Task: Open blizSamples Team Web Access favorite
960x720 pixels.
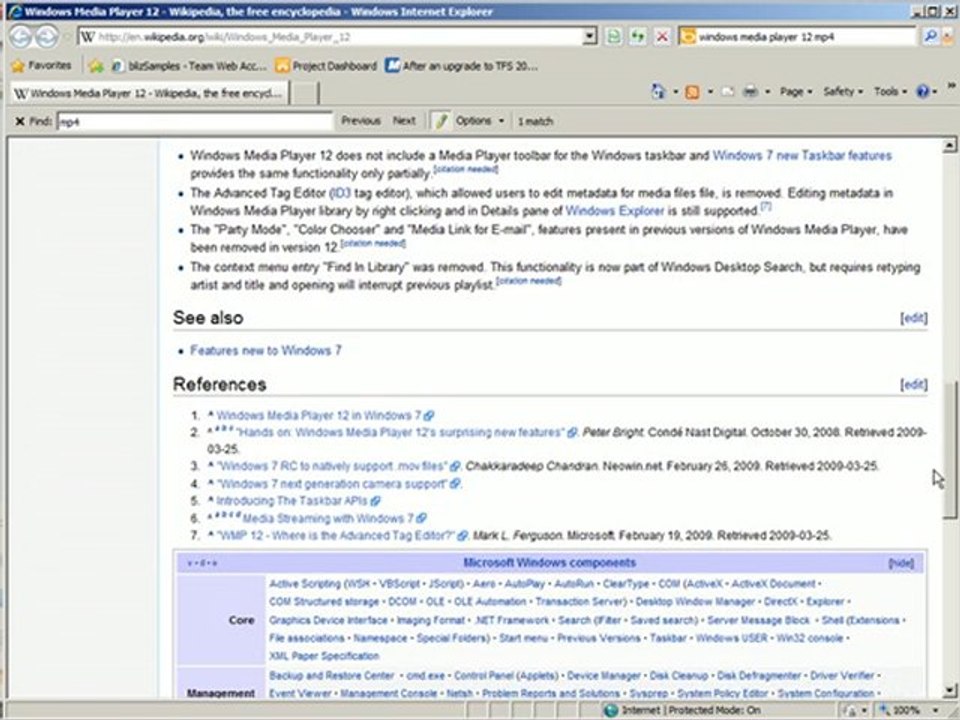Action: click(189, 66)
